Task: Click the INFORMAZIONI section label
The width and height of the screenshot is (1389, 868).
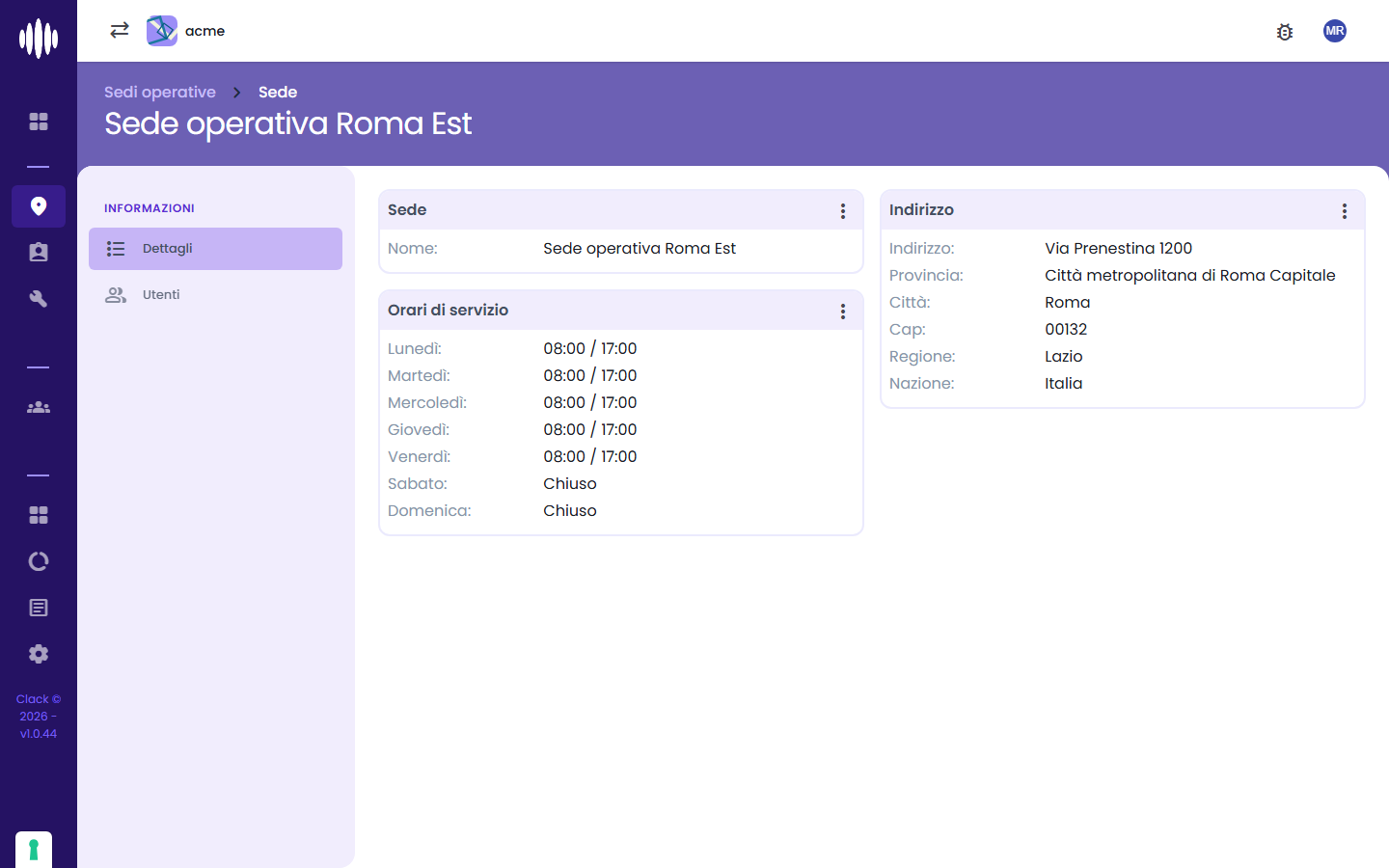Action: 150,208
